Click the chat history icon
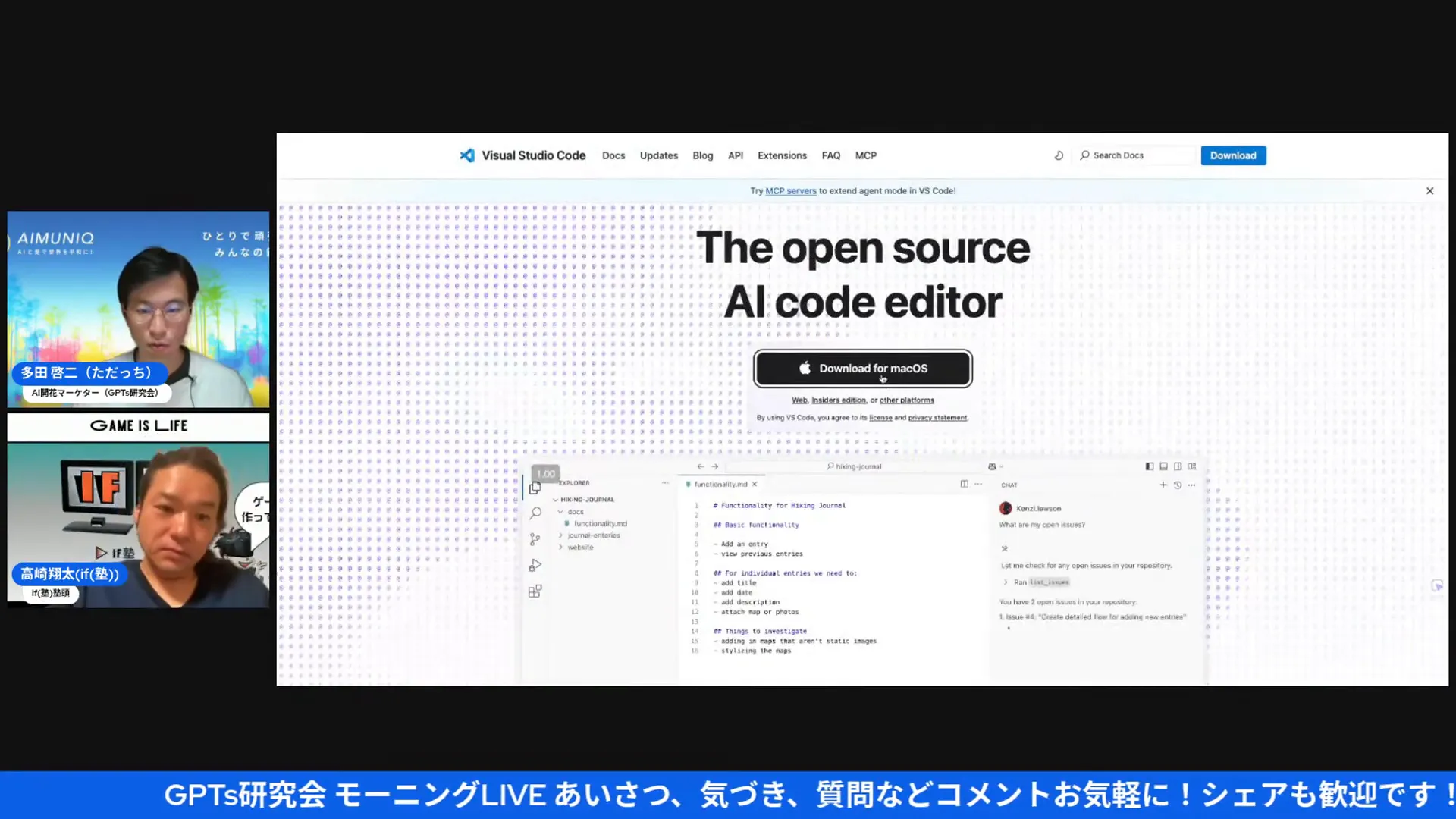The width and height of the screenshot is (1456, 819). pos(1178,485)
